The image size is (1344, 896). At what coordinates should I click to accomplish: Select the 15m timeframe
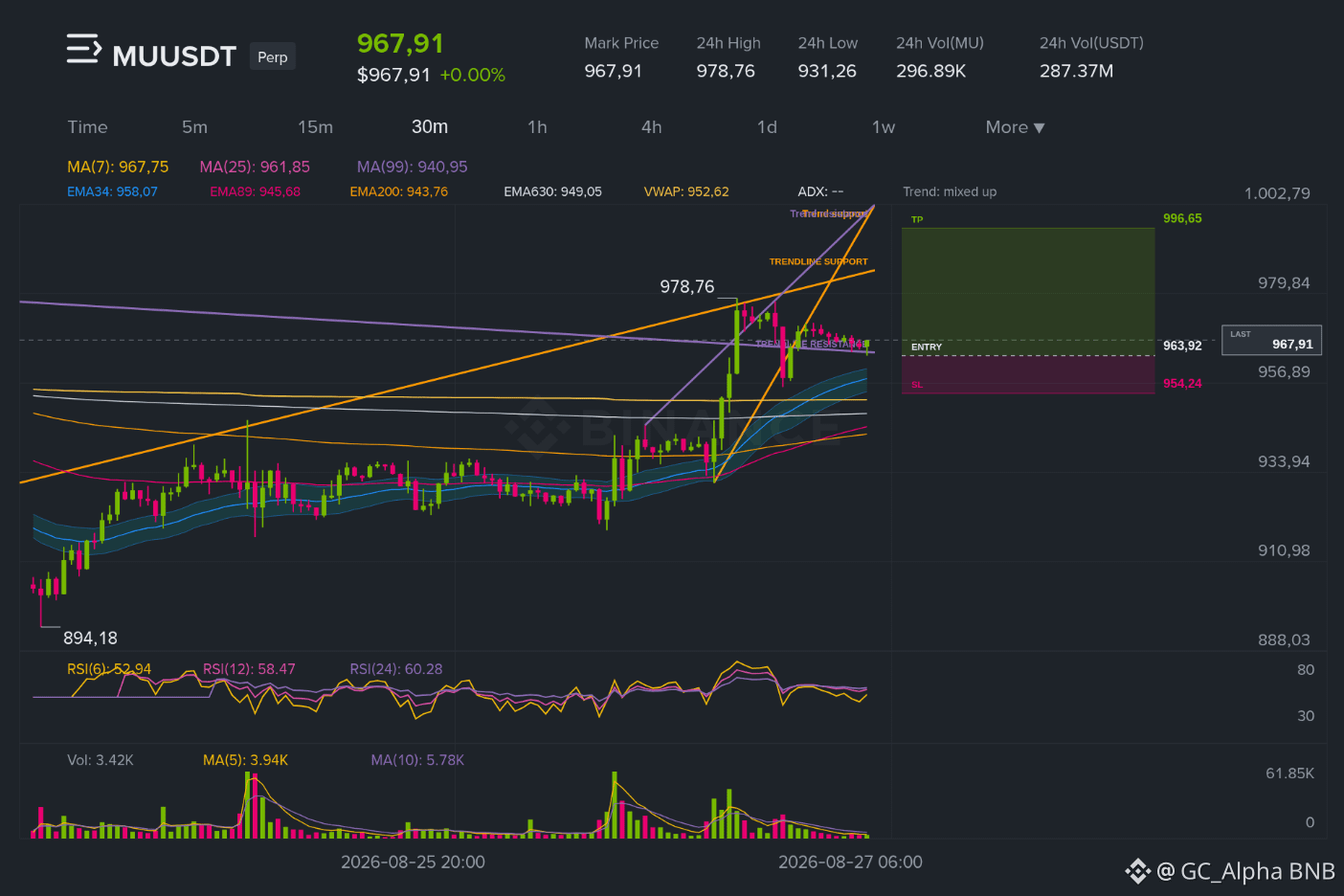point(315,127)
